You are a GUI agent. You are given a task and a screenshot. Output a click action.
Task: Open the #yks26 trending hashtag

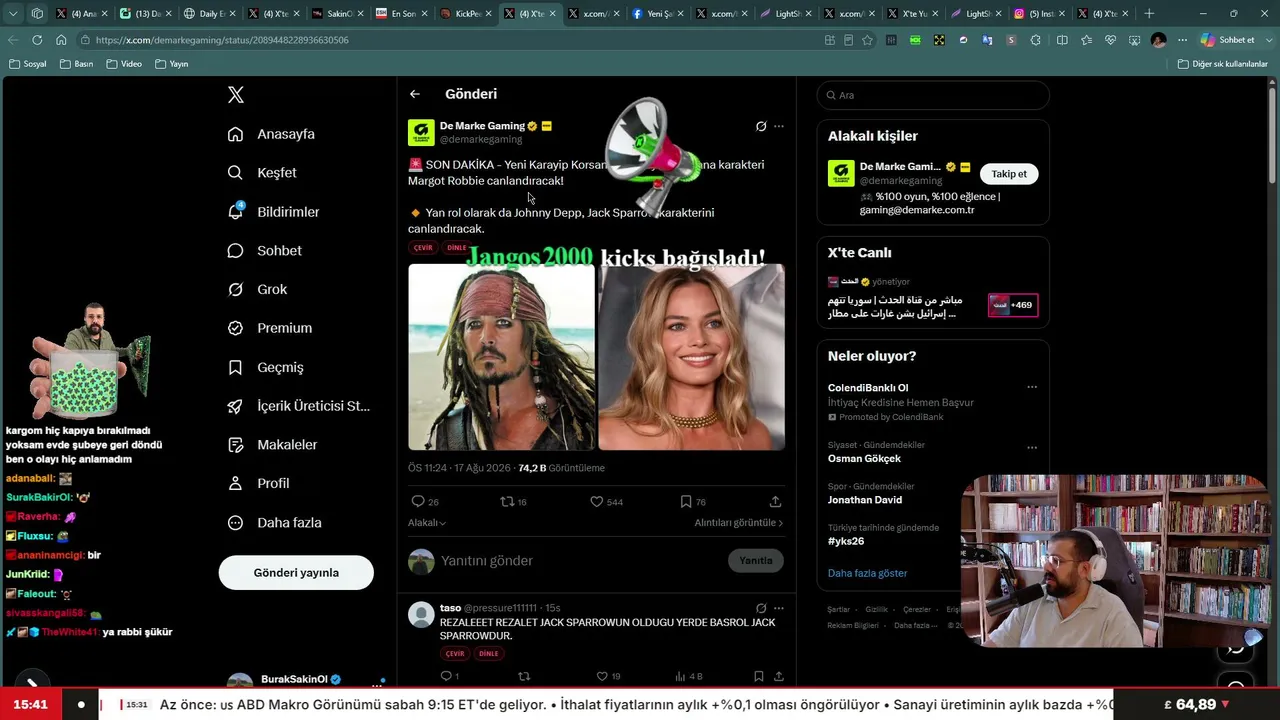click(x=846, y=541)
